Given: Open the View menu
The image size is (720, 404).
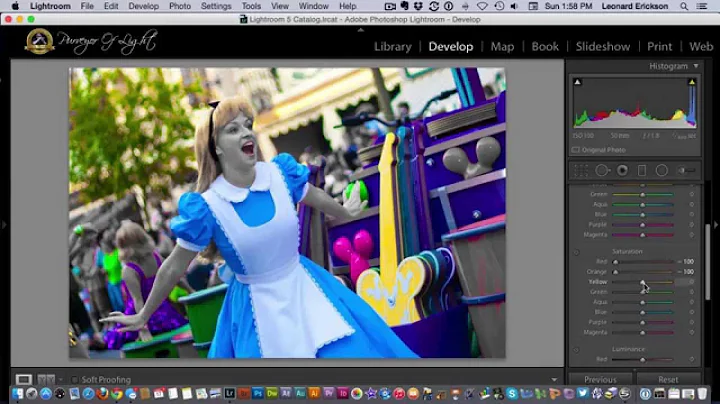Looking at the screenshot, I should coord(280,6).
